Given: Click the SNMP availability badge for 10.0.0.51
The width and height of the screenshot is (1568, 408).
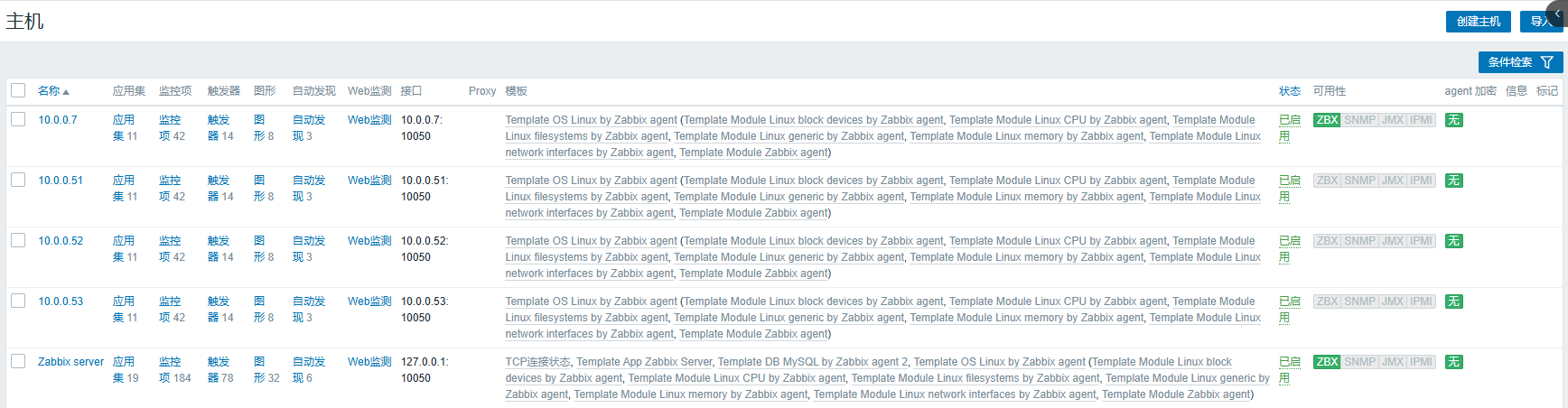Looking at the screenshot, I should [1359, 181].
